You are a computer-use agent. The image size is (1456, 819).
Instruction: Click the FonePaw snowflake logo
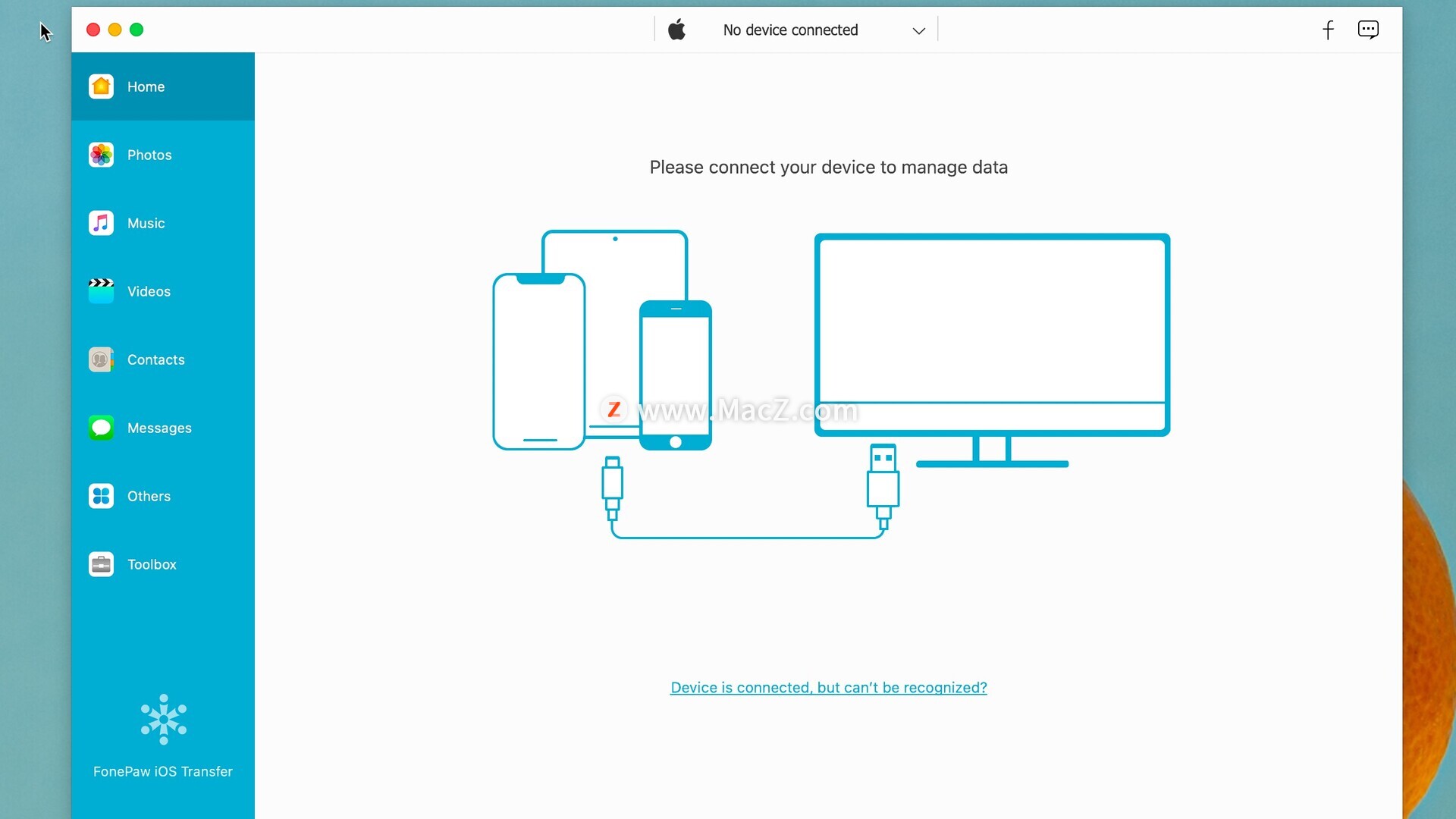[x=164, y=719]
